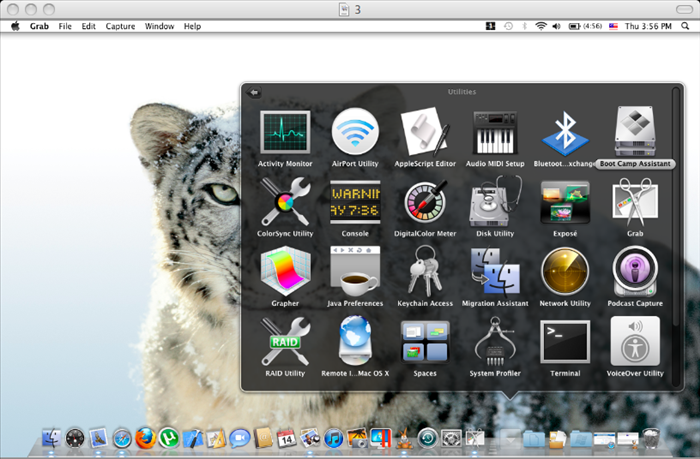Viewport: 700px width, 459px height.
Task: Launch Xcode from the Dock
Action: (192, 438)
